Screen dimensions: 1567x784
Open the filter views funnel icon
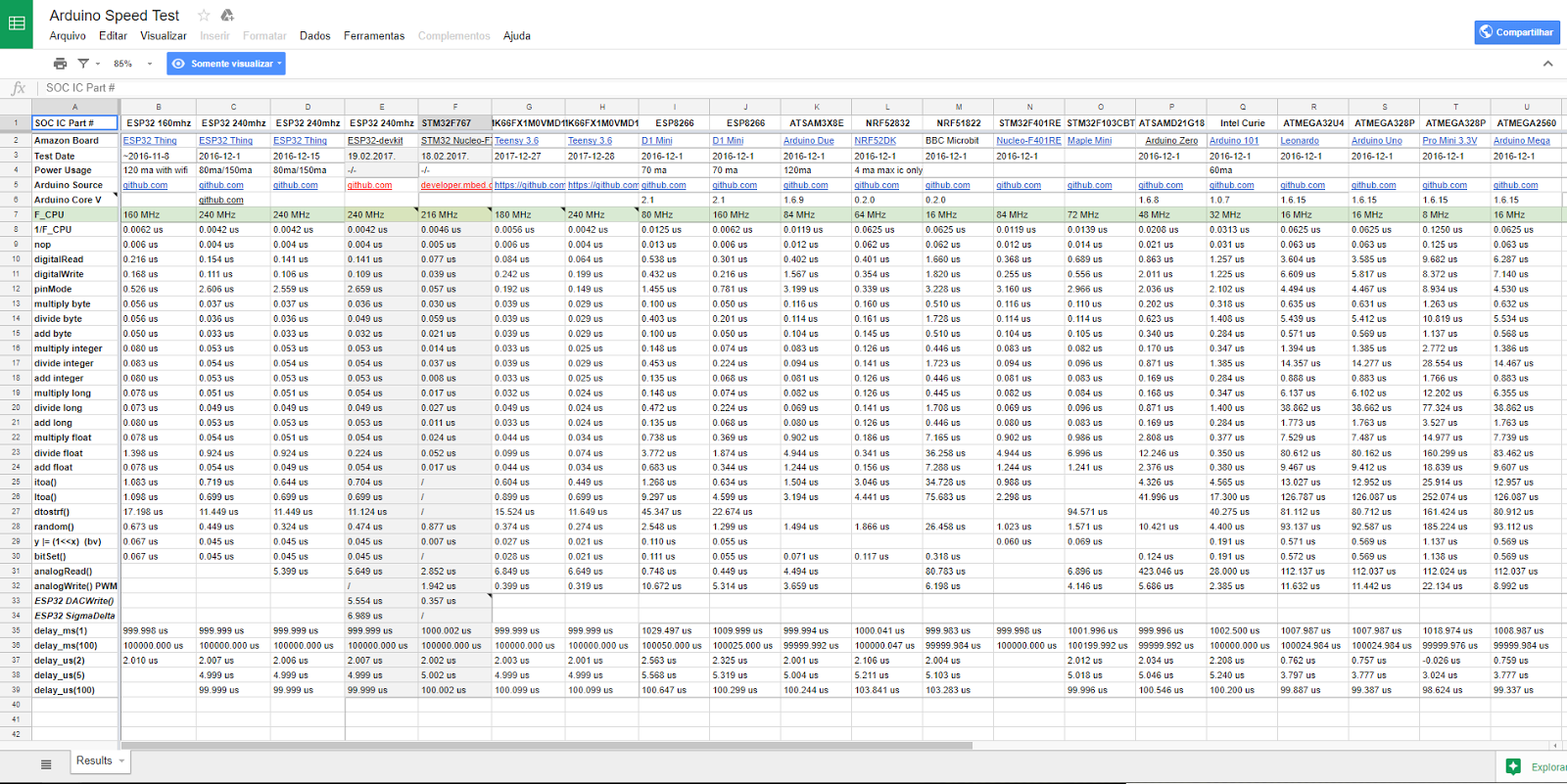click(x=83, y=64)
